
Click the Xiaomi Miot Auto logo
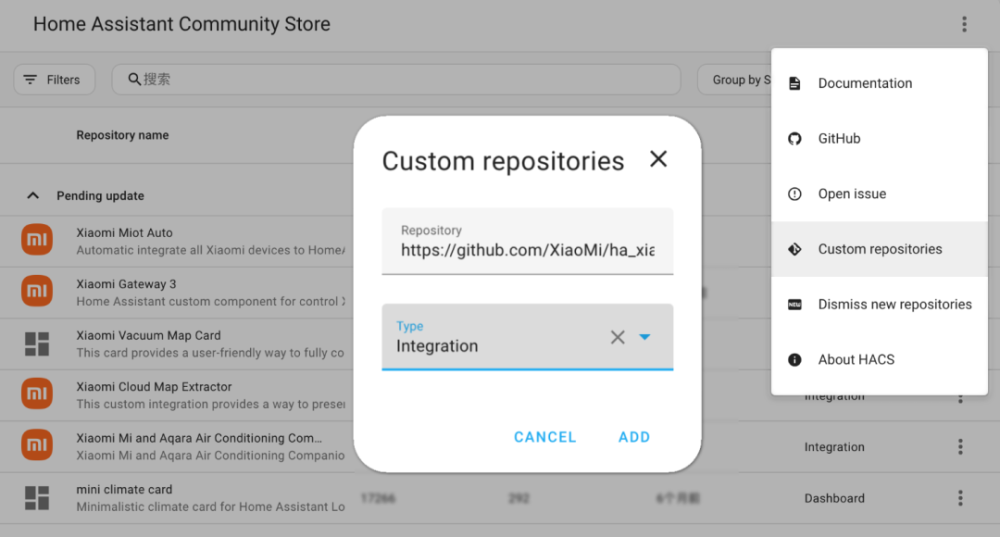(x=37, y=240)
